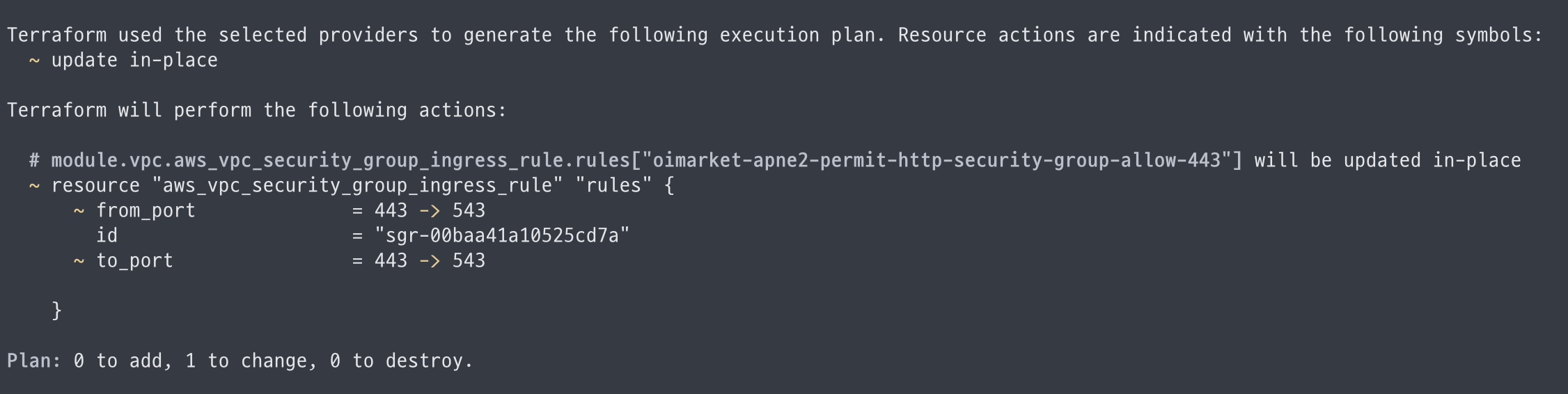The width and height of the screenshot is (1568, 394).
Task: Click the rule key "oimarket-apne2-permit-http-security-group-allow-443"
Action: click(936, 161)
